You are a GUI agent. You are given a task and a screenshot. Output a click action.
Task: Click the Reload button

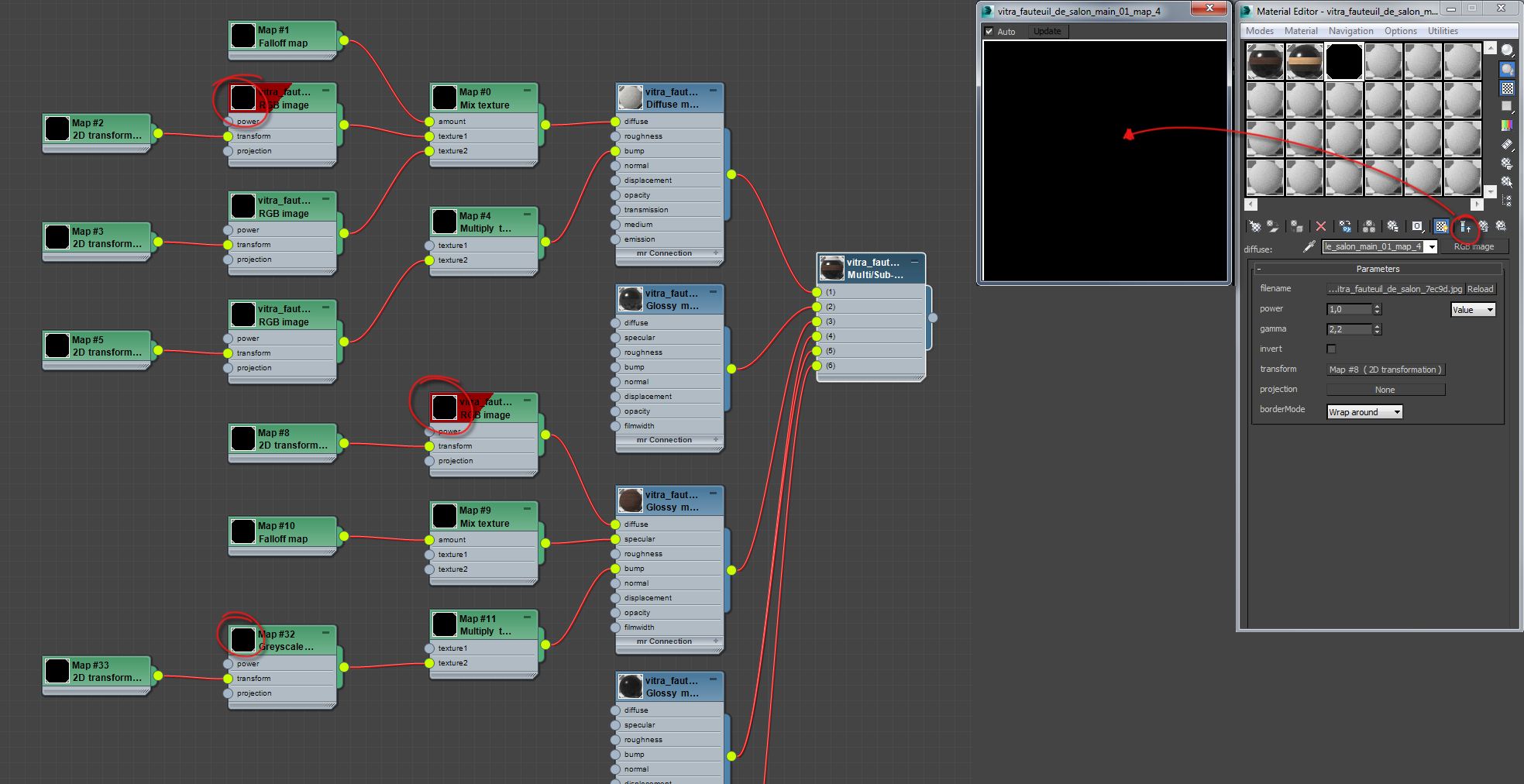[1480, 289]
